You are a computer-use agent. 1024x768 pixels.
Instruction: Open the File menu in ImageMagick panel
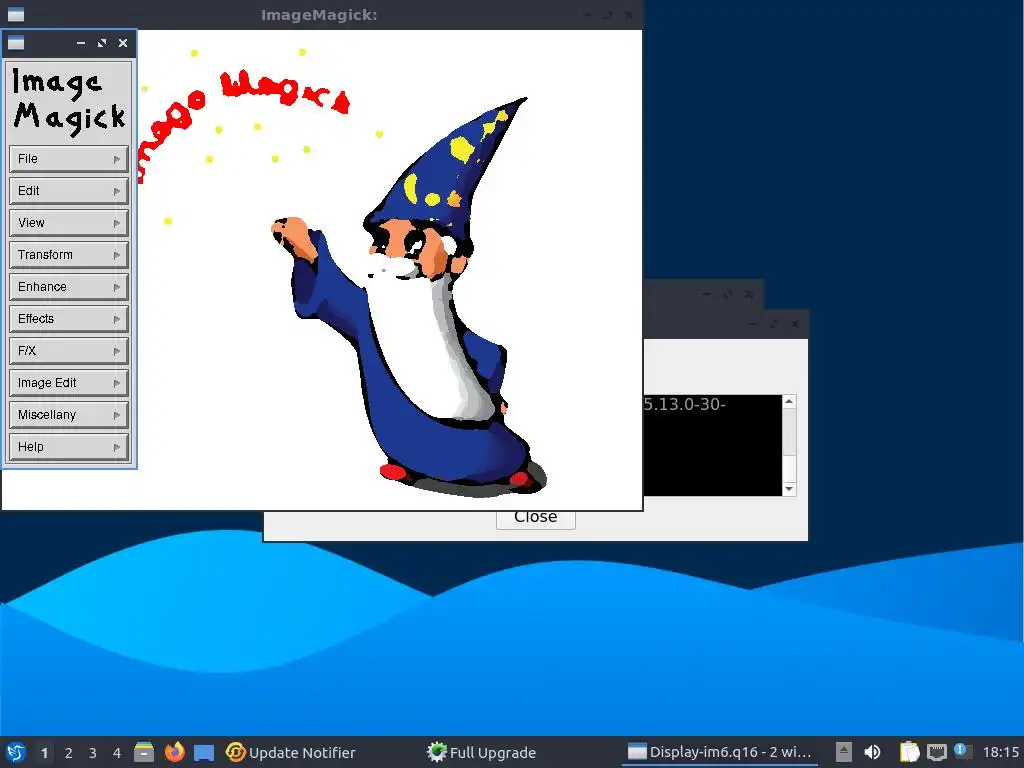point(69,159)
